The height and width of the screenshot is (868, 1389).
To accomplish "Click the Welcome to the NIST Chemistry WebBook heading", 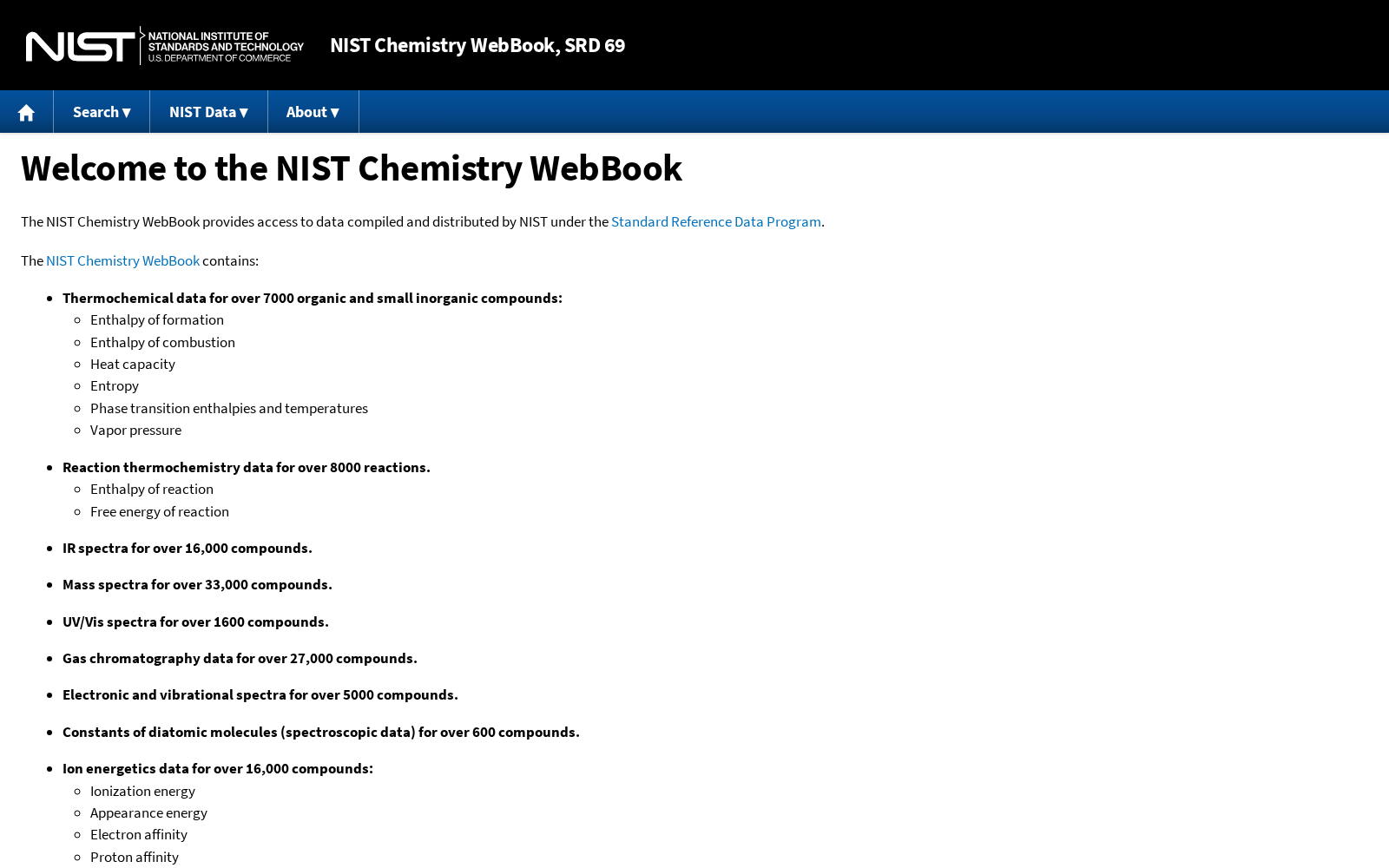I will [x=352, y=168].
